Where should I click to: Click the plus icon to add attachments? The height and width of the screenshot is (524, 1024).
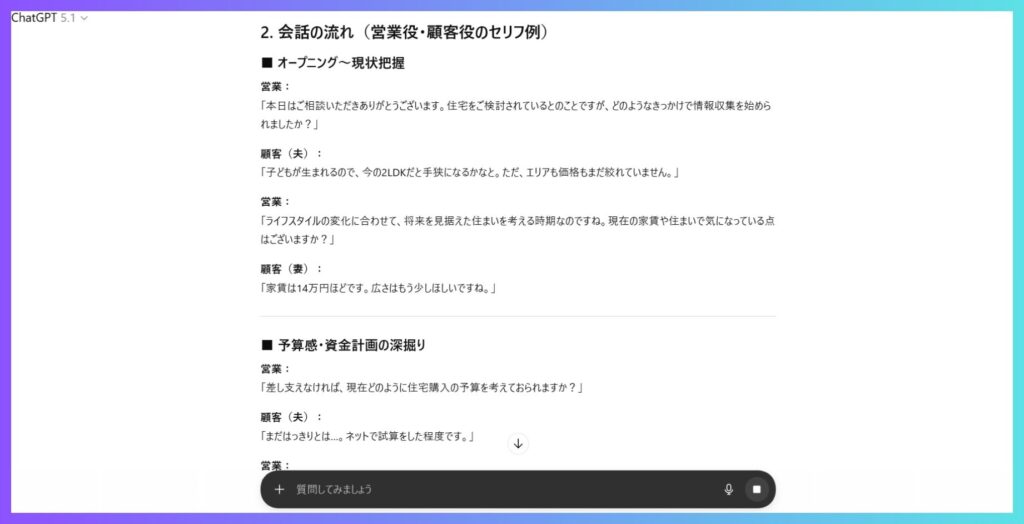(279, 489)
